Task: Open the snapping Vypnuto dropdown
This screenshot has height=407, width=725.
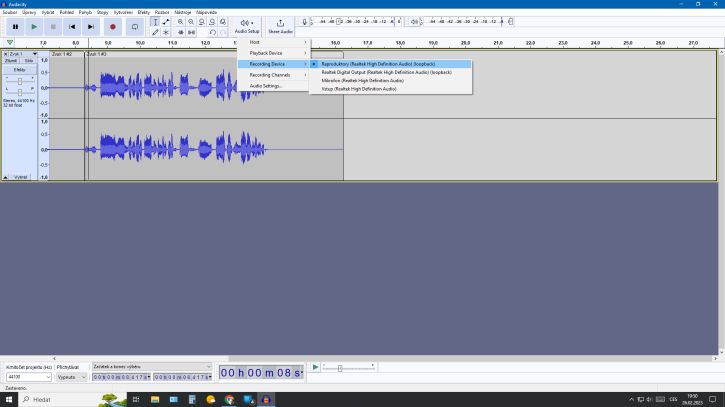Action: tap(71, 377)
